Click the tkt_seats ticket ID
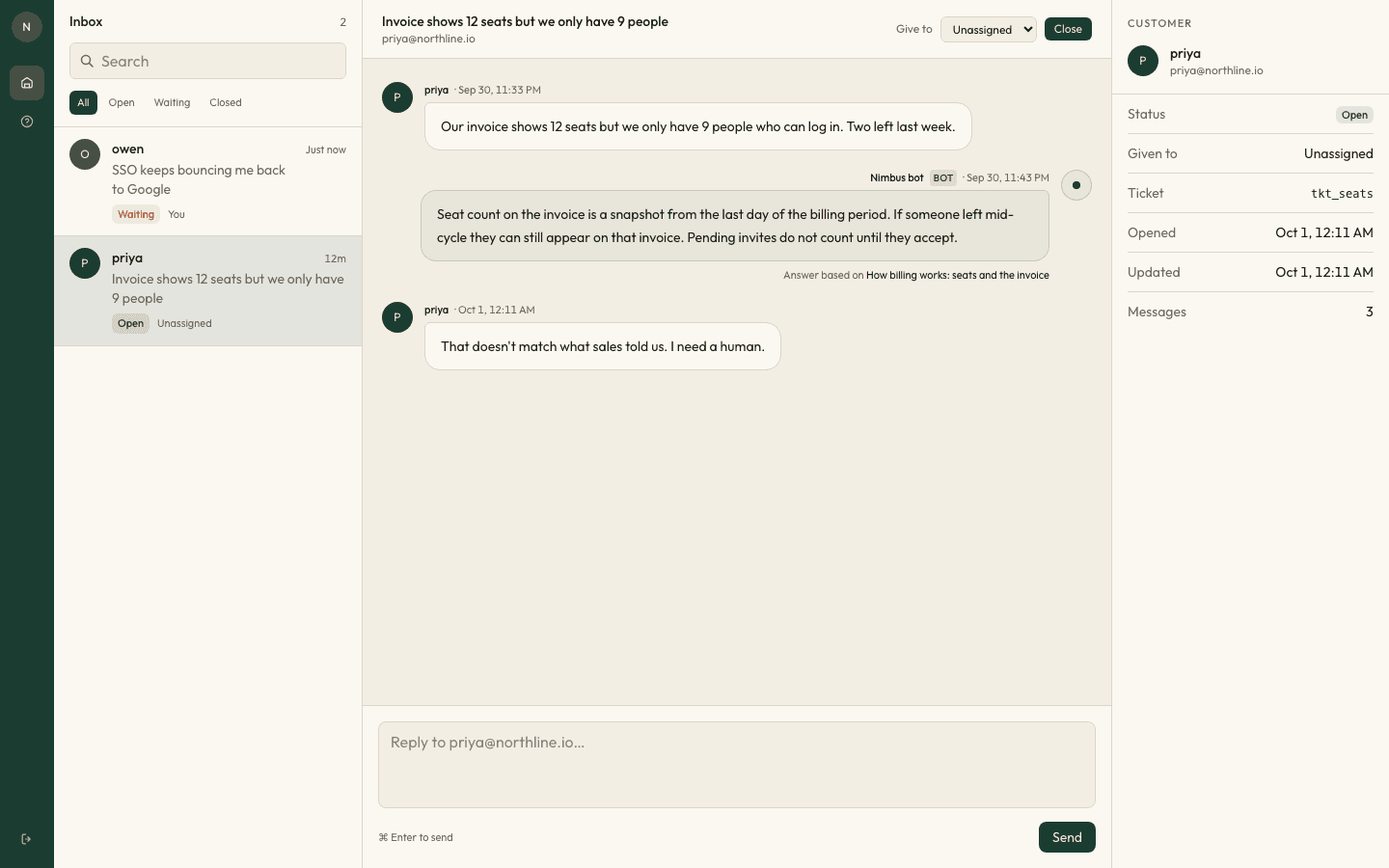1389x868 pixels. point(1342,193)
